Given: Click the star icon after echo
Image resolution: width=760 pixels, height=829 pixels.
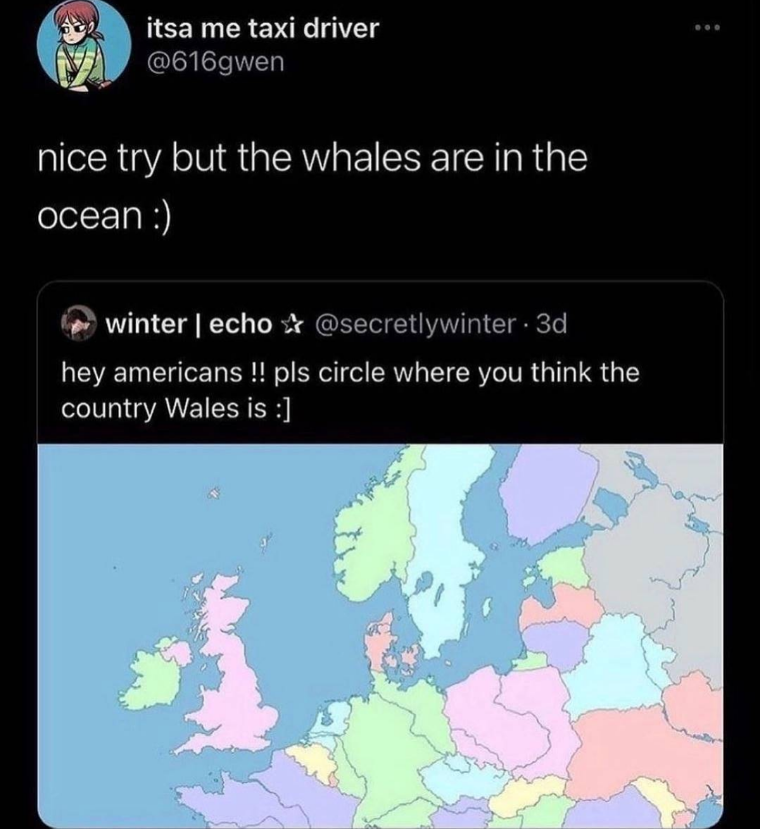Looking at the screenshot, I should point(290,324).
